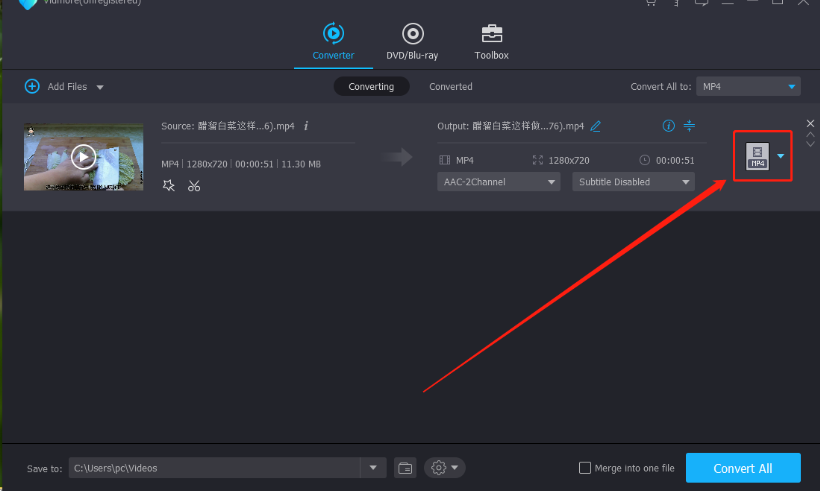This screenshot has width=820, height=491.
Task: Play the video thumbnail preview
Action: [x=84, y=157]
